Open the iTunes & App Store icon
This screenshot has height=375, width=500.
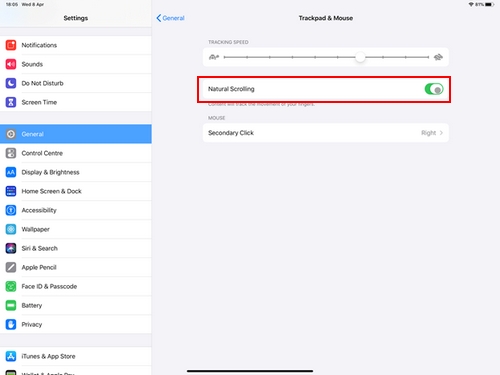[11, 356]
